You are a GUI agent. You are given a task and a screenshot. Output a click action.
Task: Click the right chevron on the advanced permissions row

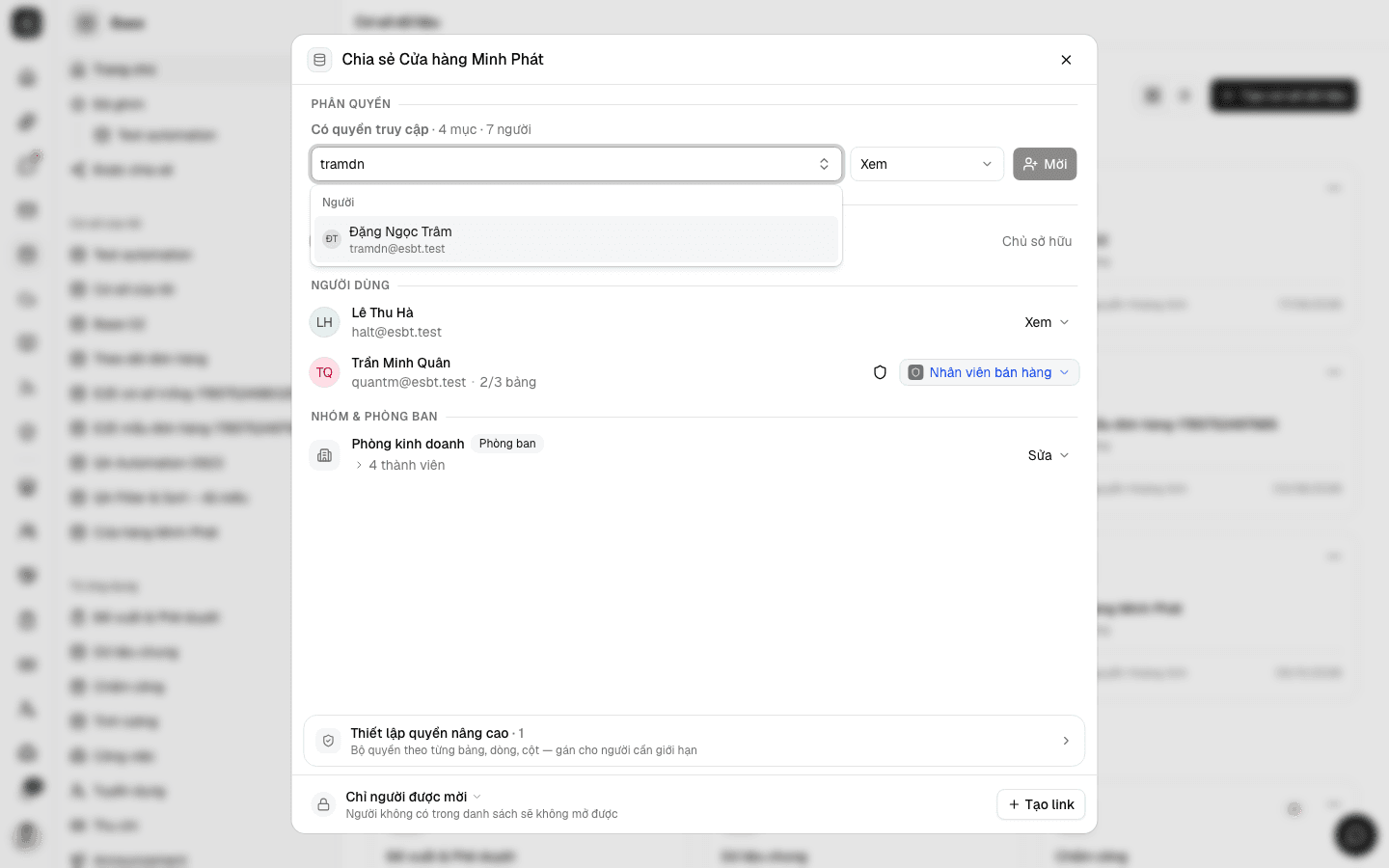(1066, 741)
